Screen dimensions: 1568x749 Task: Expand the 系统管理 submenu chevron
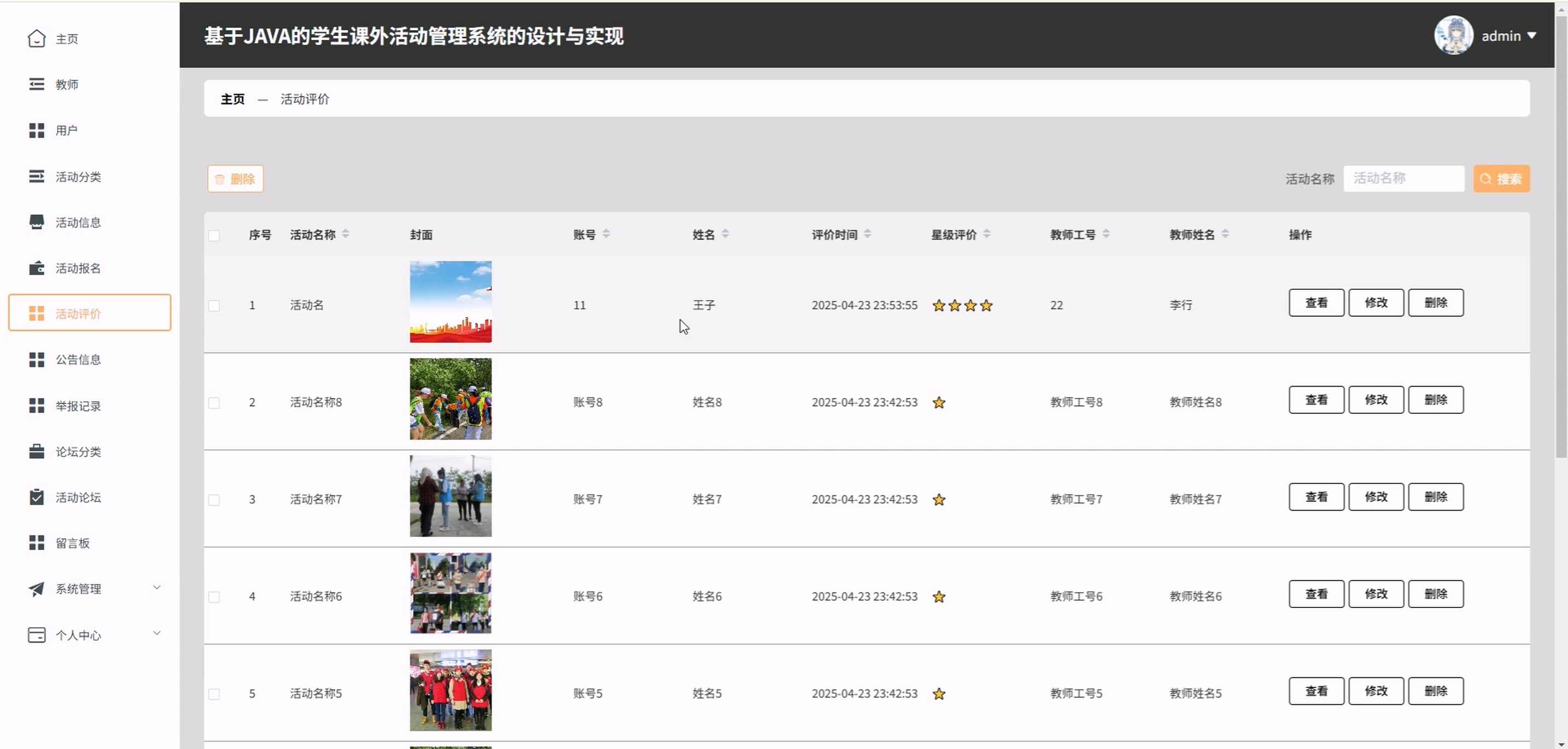156,587
